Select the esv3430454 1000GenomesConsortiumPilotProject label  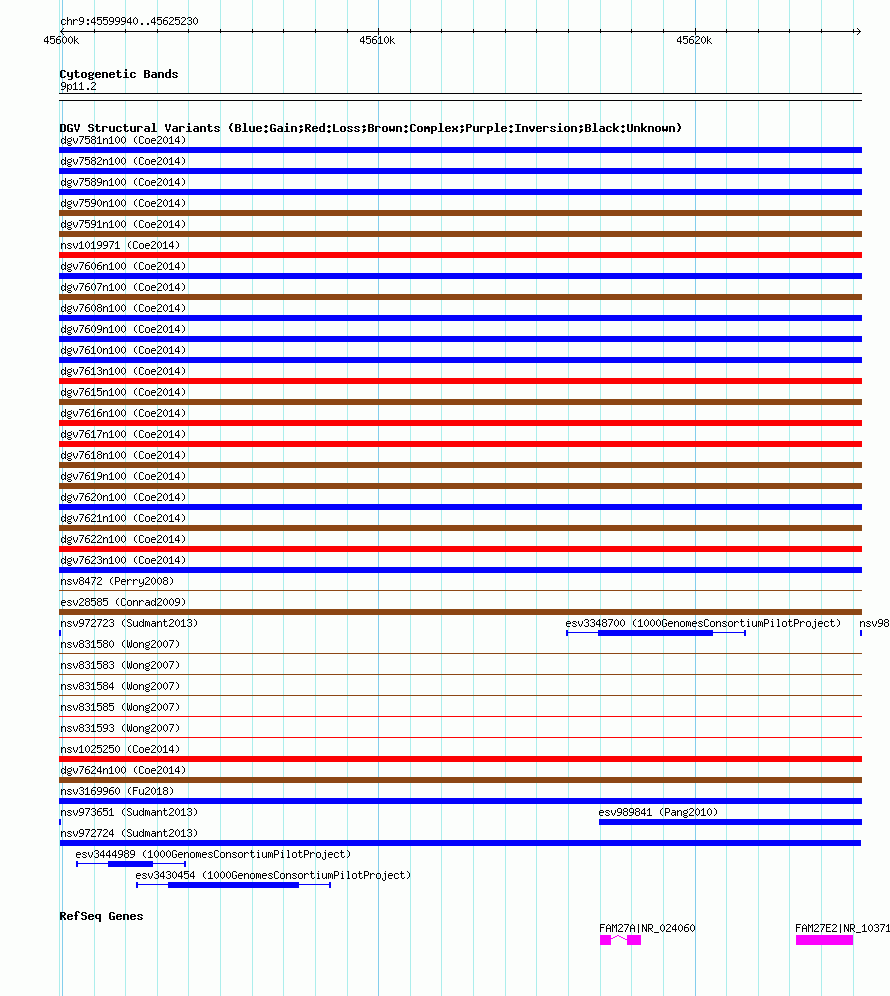pyautogui.click(x=273, y=875)
